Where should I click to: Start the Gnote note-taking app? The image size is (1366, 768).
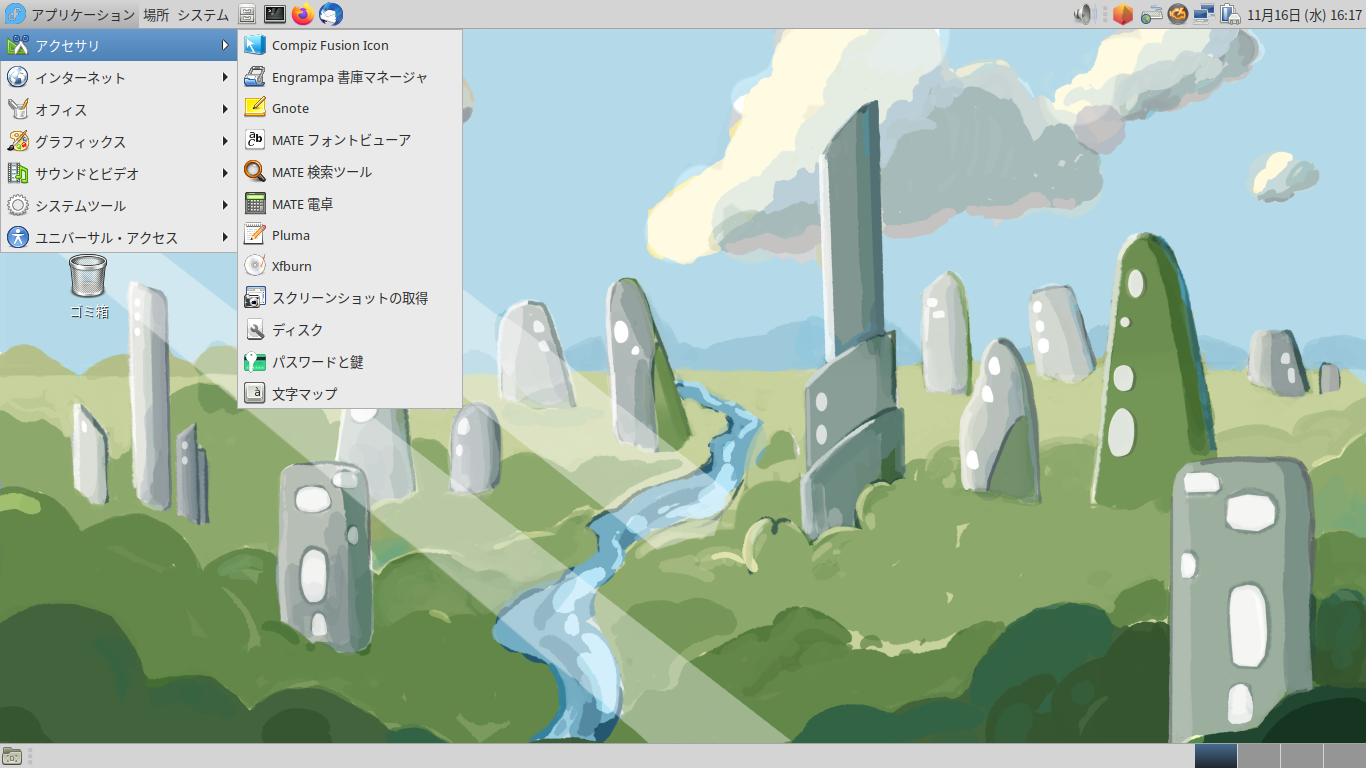(x=350, y=108)
